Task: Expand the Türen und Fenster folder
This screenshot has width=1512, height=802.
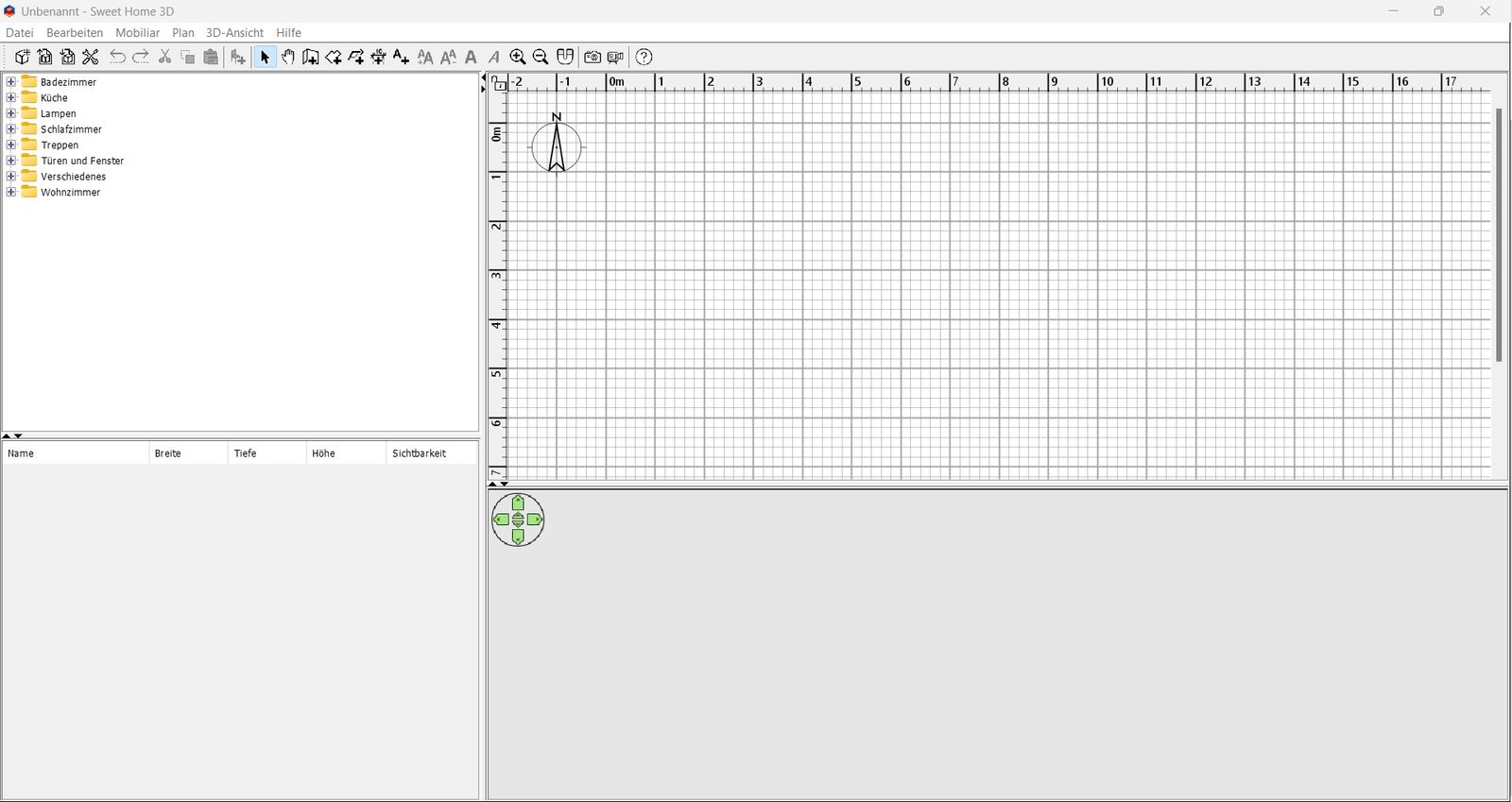Action: point(11,161)
